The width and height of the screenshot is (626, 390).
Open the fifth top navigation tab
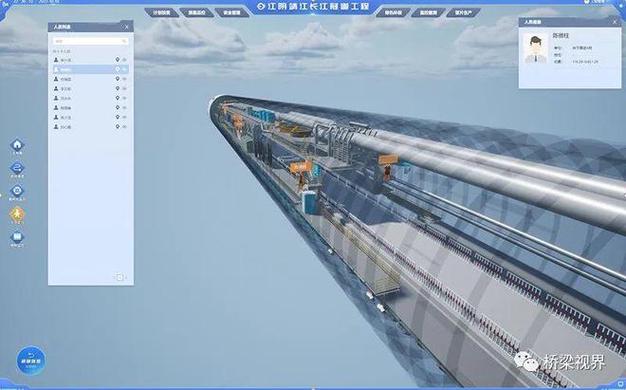[428, 13]
